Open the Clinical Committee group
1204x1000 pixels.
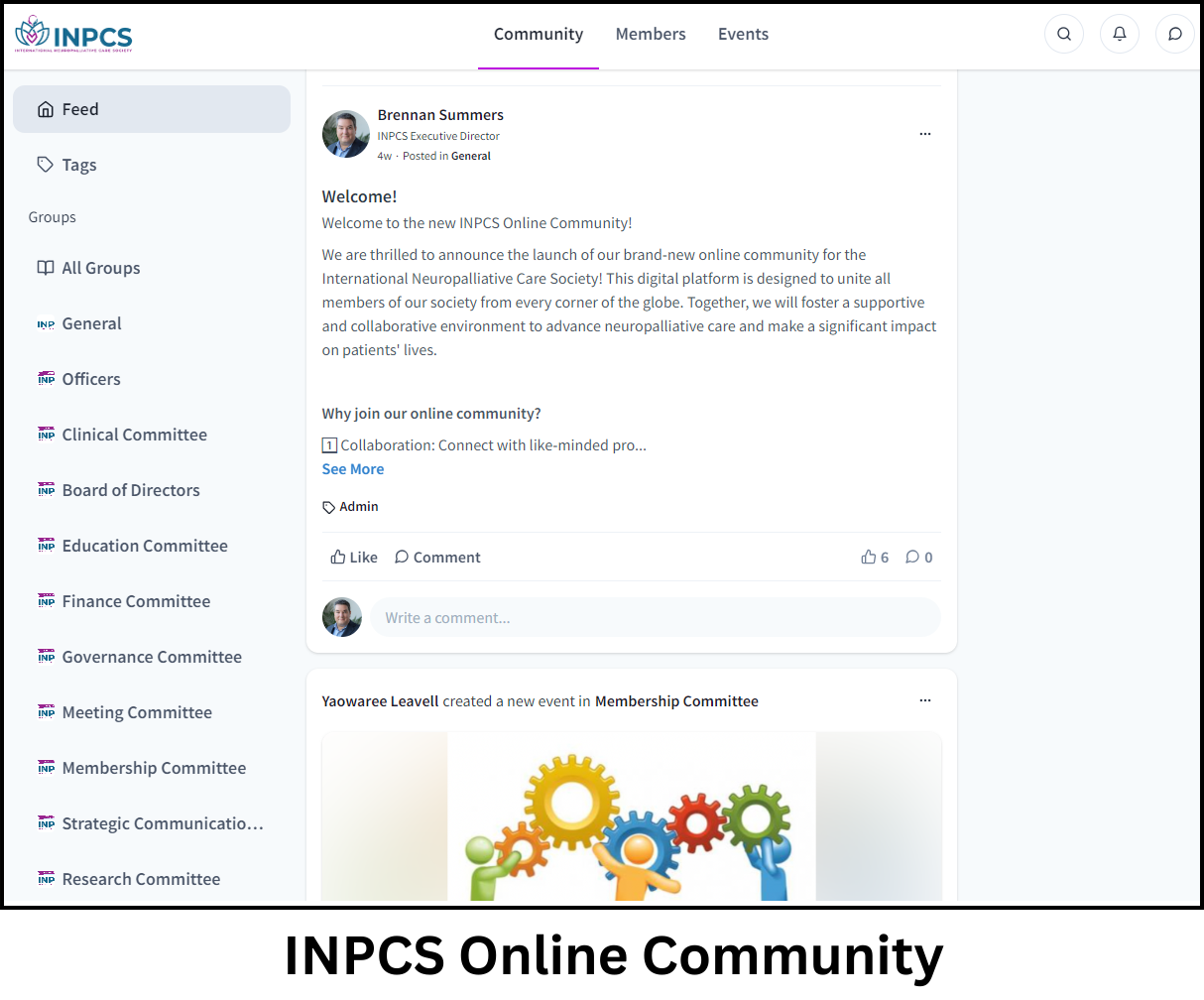[x=152, y=435]
